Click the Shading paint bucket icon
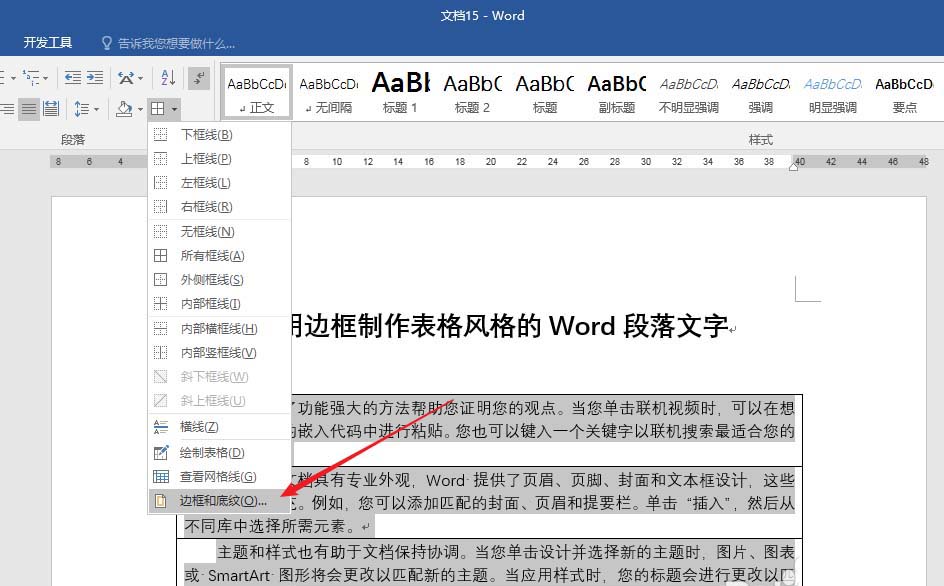The width and height of the screenshot is (944, 586). click(124, 108)
